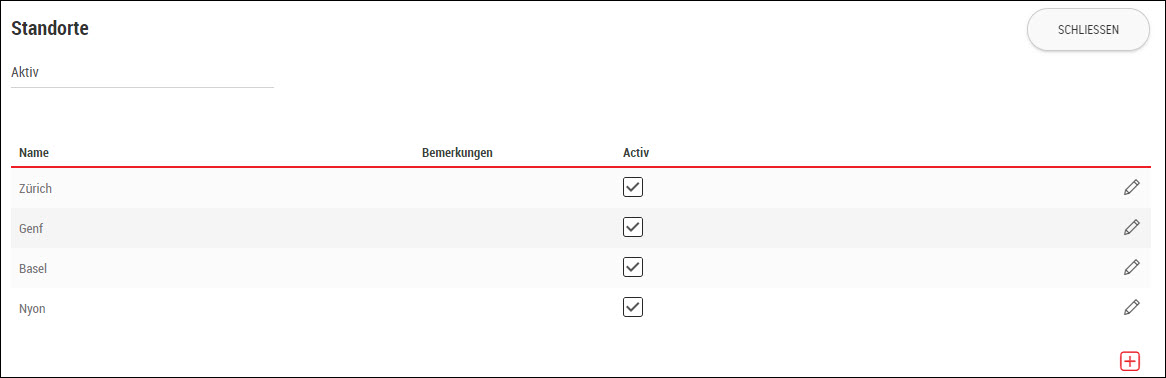
Task: Add a new location with red plus icon
Action: 1130,361
